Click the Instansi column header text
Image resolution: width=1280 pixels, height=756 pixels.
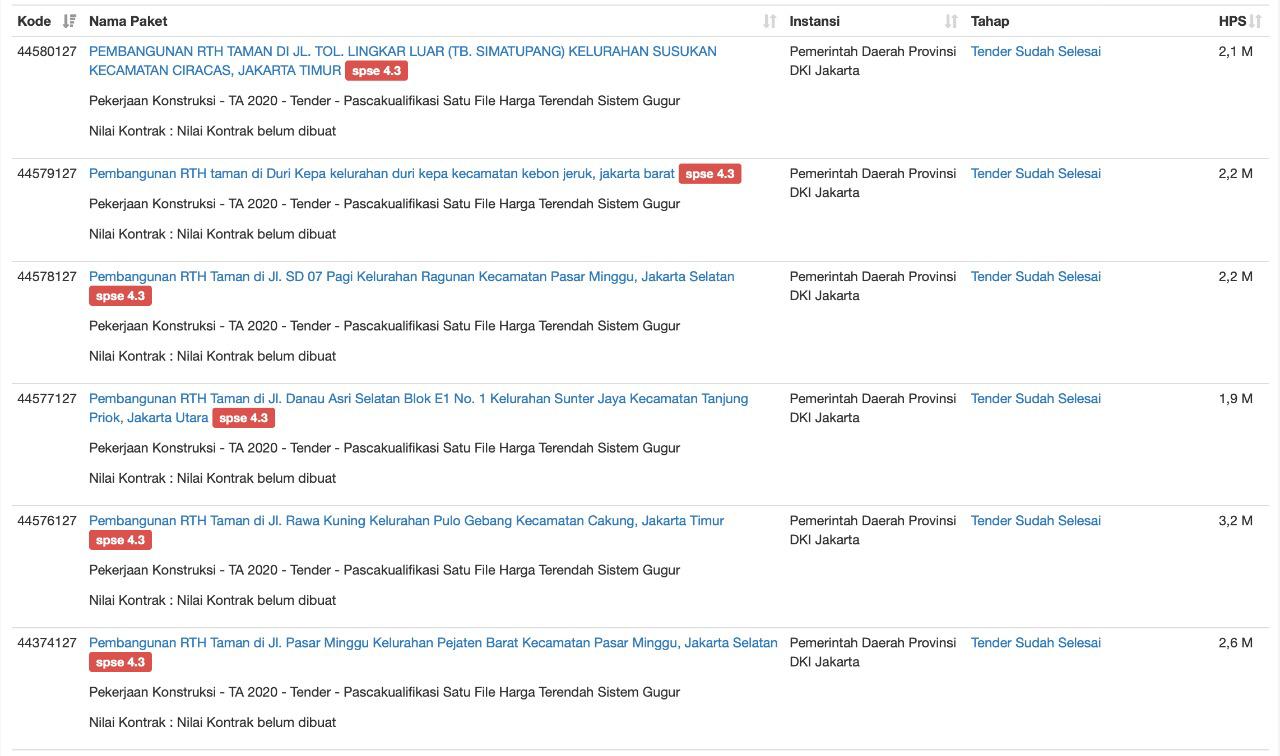click(x=814, y=21)
